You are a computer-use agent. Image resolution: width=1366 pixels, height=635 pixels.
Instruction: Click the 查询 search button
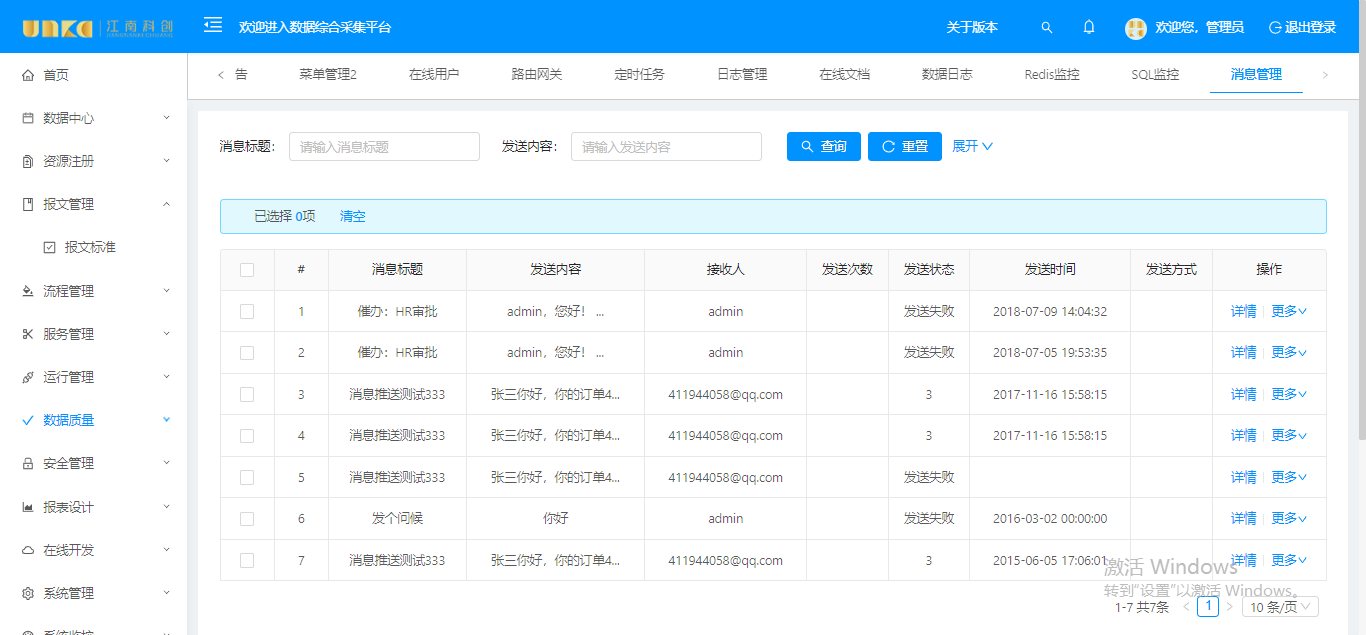pyautogui.click(x=823, y=147)
